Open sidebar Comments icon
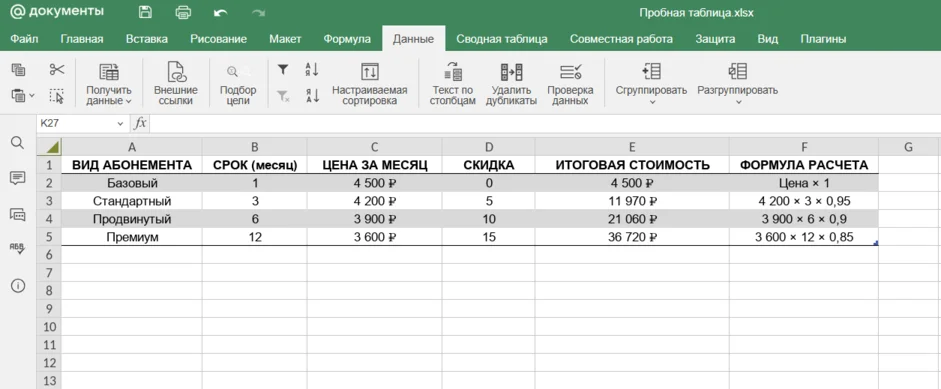This screenshot has width=941, height=389. tap(18, 178)
